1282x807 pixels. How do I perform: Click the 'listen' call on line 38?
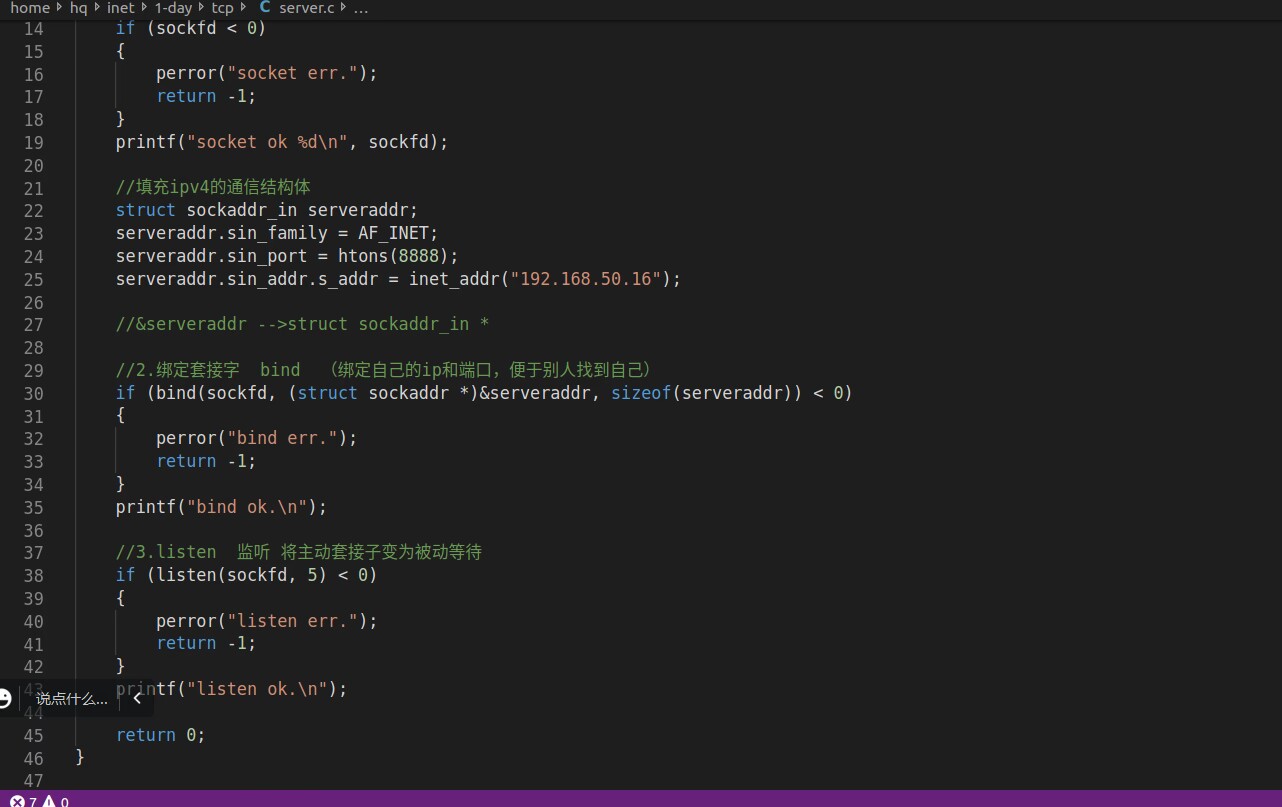click(186, 575)
